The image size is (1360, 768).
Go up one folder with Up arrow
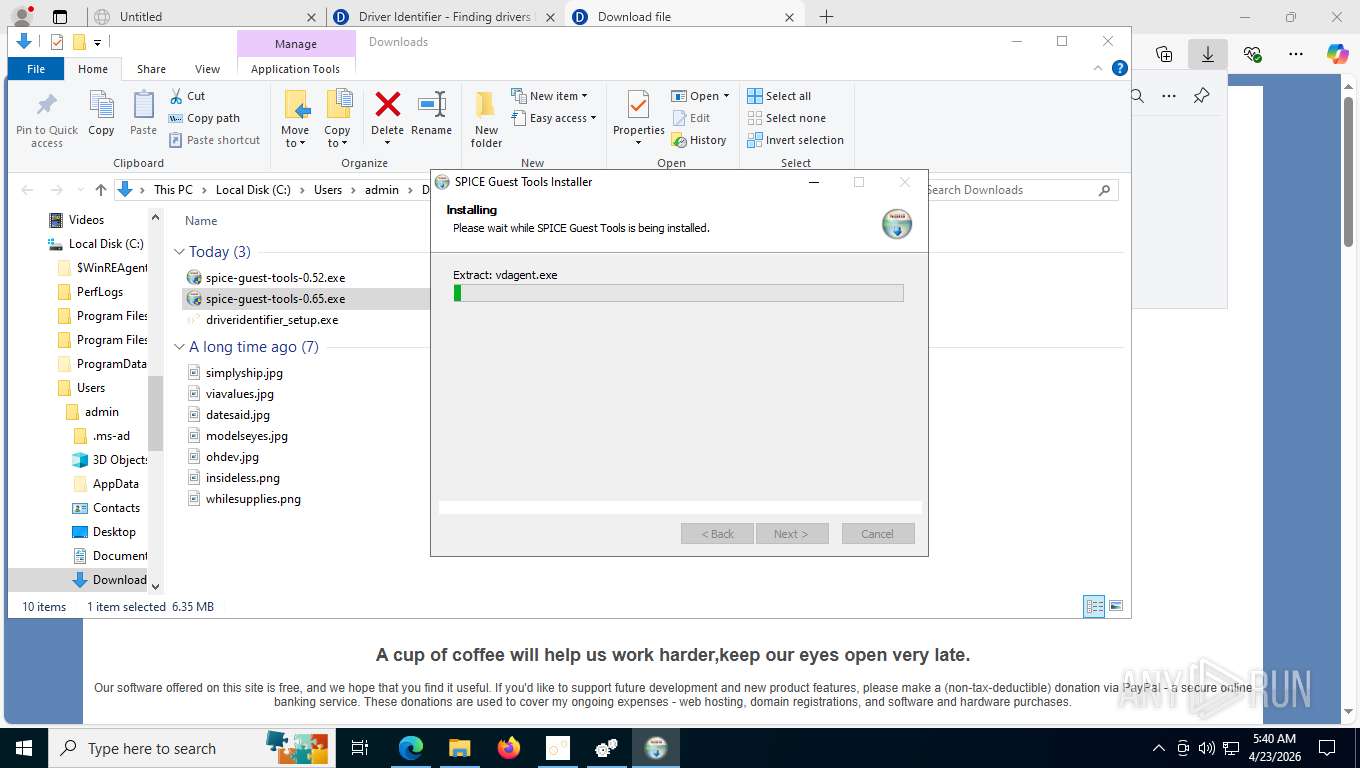(x=101, y=190)
